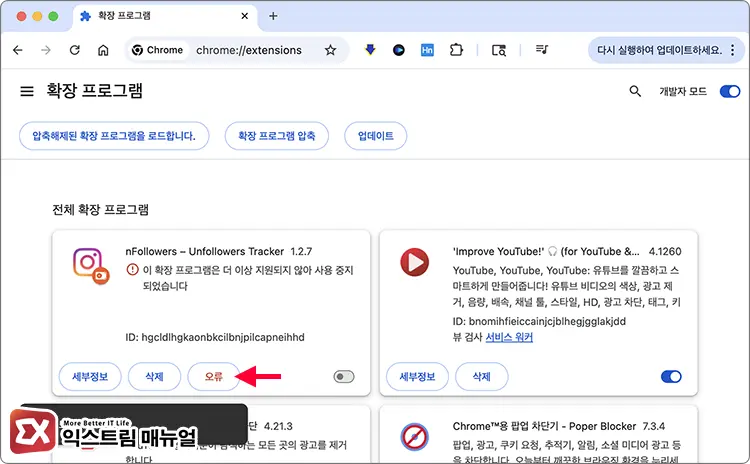Click Chrome™용 팝업 차단기 - Poper Blocker title

tap(544, 426)
